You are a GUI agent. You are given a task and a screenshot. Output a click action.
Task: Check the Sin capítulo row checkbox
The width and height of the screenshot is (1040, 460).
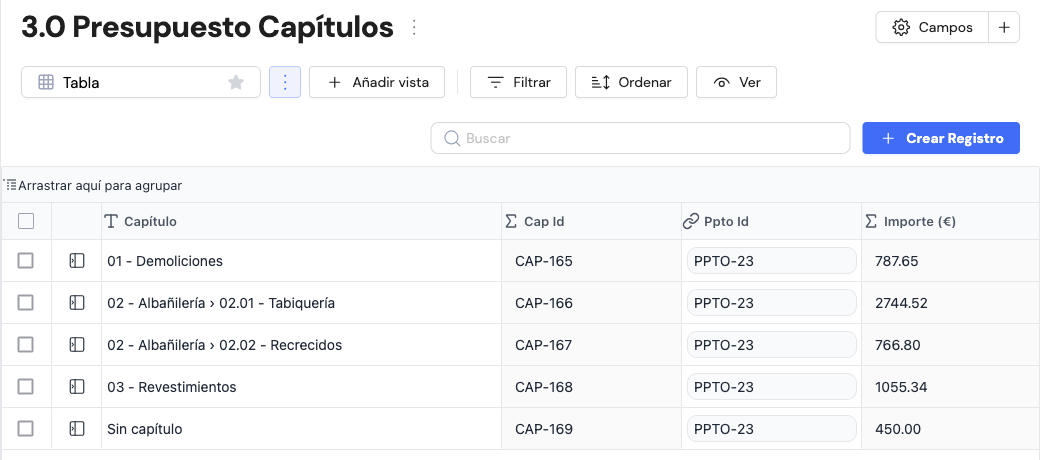coord(25,429)
